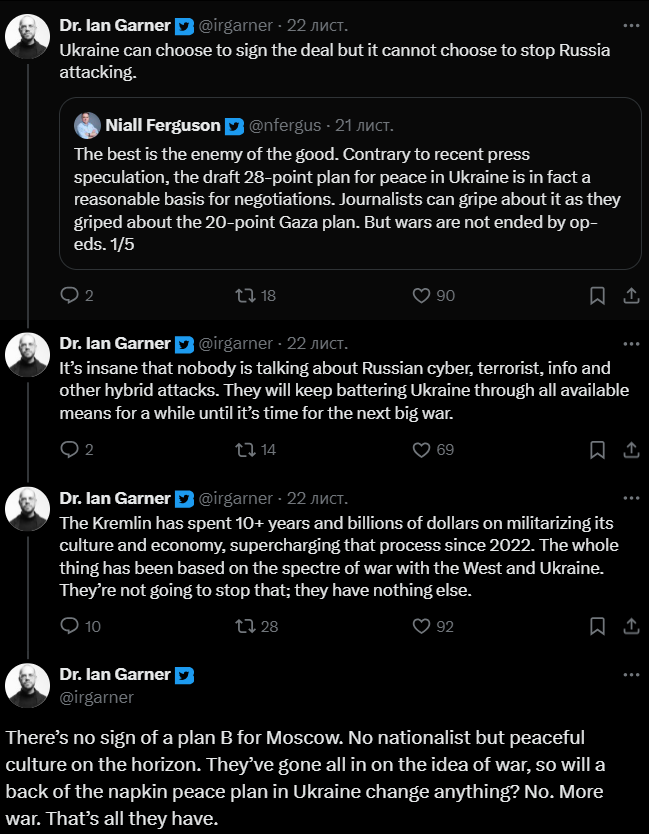Reply to the hybrid attacks tweet
This screenshot has width=649, height=834.
(69, 449)
